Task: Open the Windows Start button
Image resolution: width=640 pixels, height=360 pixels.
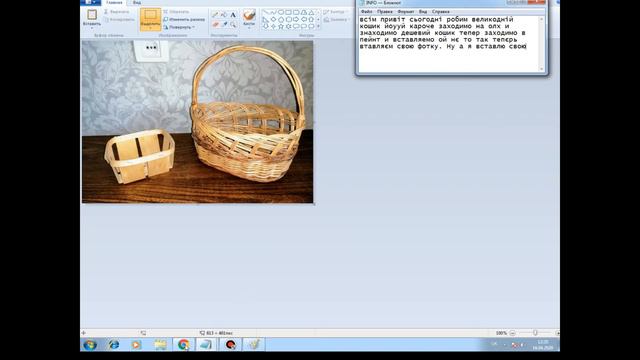Action: (90, 344)
